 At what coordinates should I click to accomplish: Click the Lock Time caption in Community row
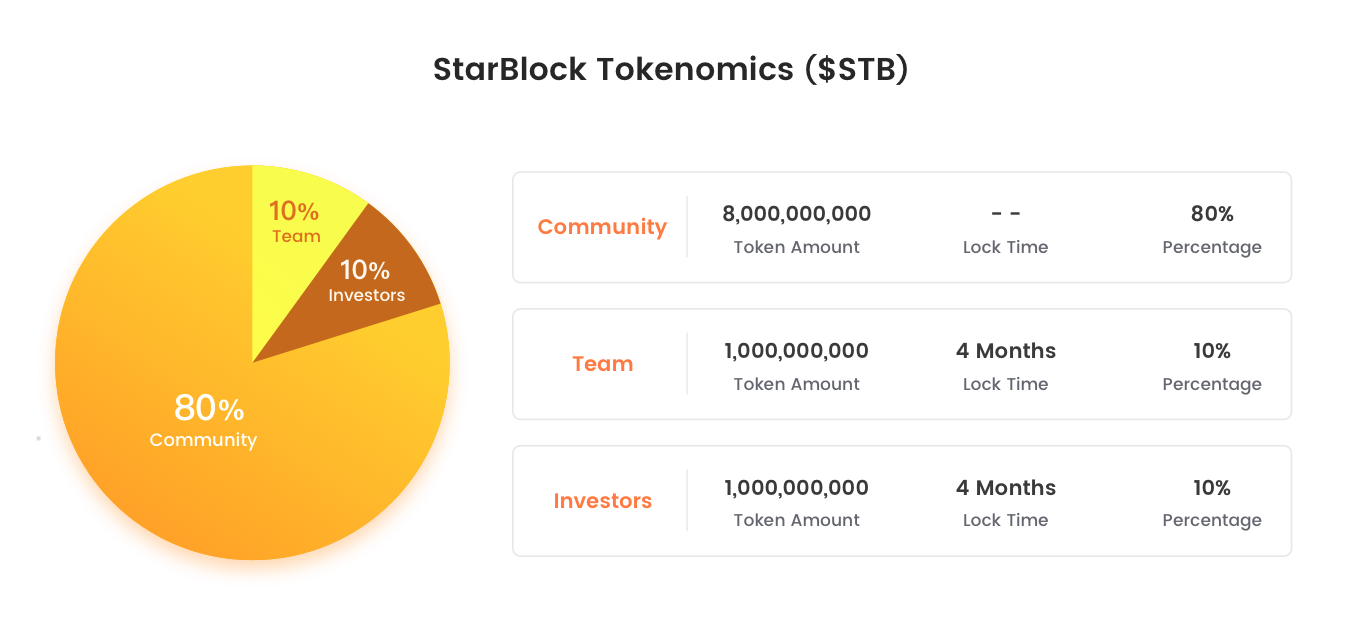(x=1005, y=247)
